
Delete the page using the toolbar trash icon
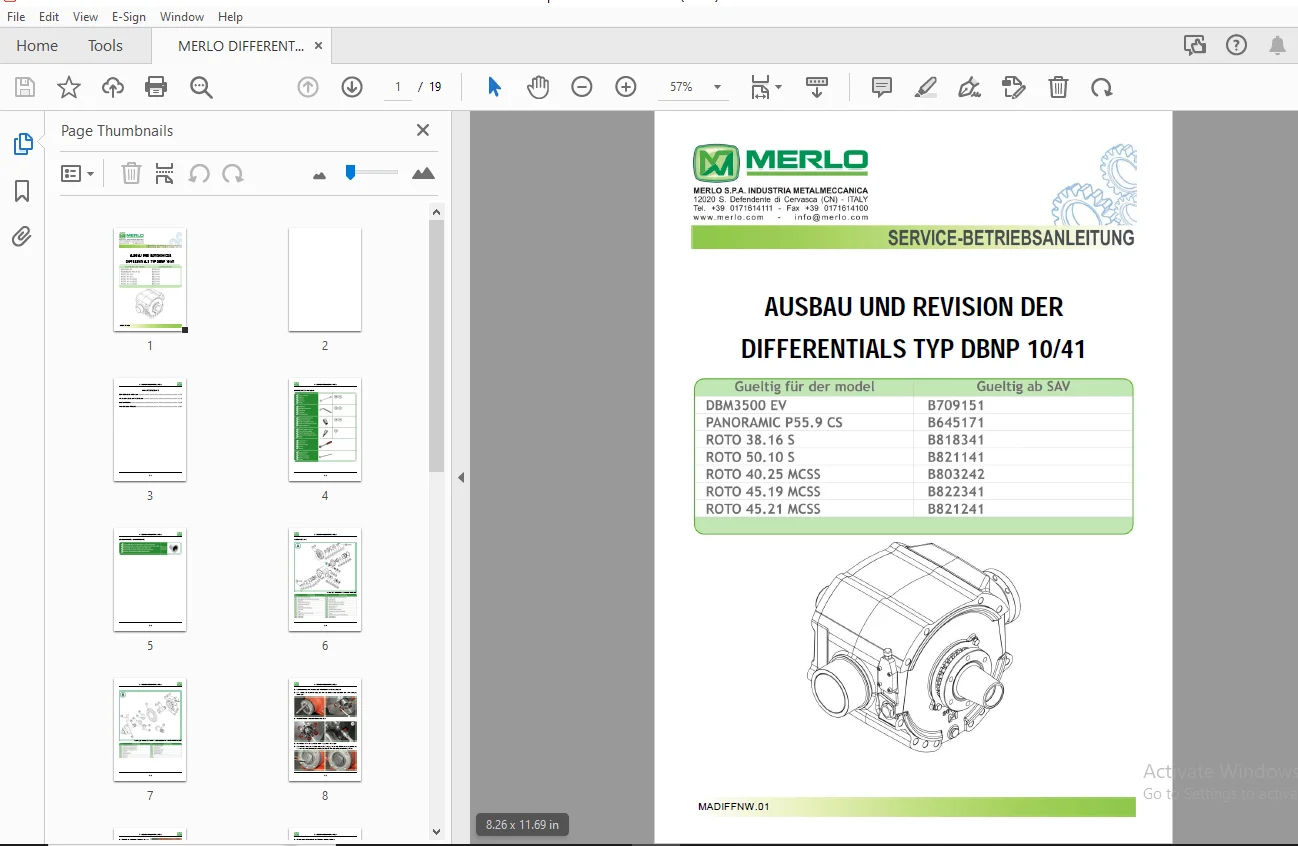point(1058,87)
